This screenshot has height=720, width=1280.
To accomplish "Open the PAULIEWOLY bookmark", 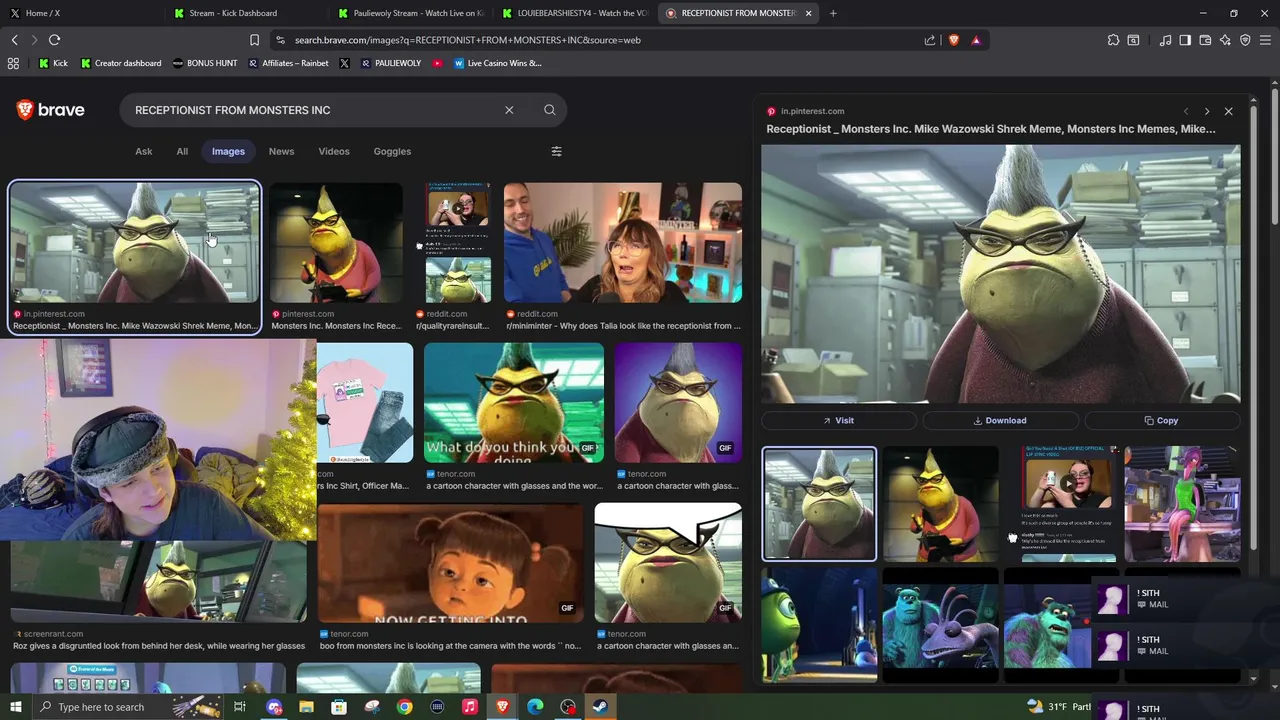I will pyautogui.click(x=391, y=63).
